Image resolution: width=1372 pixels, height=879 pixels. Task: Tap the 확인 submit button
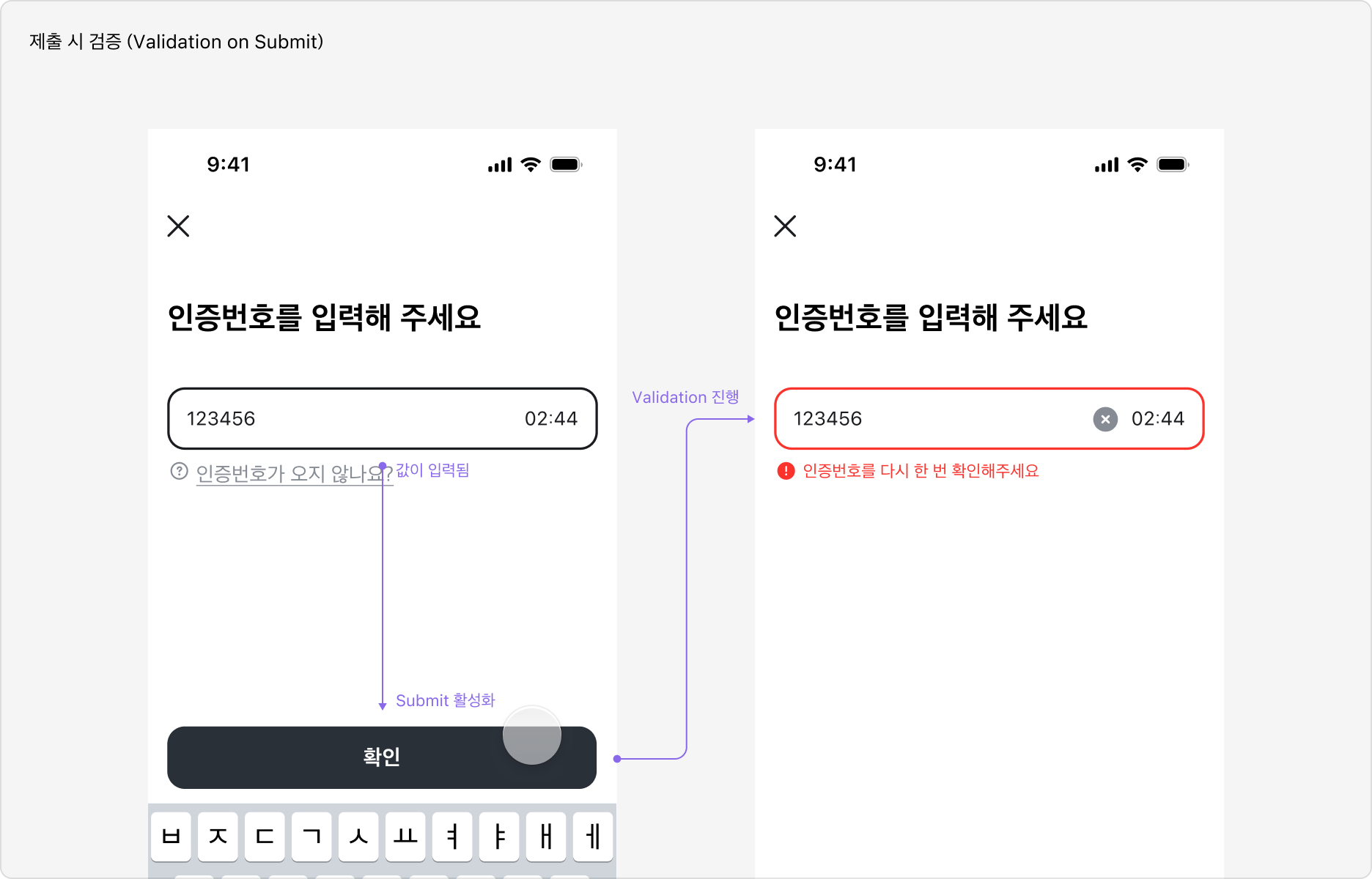point(381,757)
